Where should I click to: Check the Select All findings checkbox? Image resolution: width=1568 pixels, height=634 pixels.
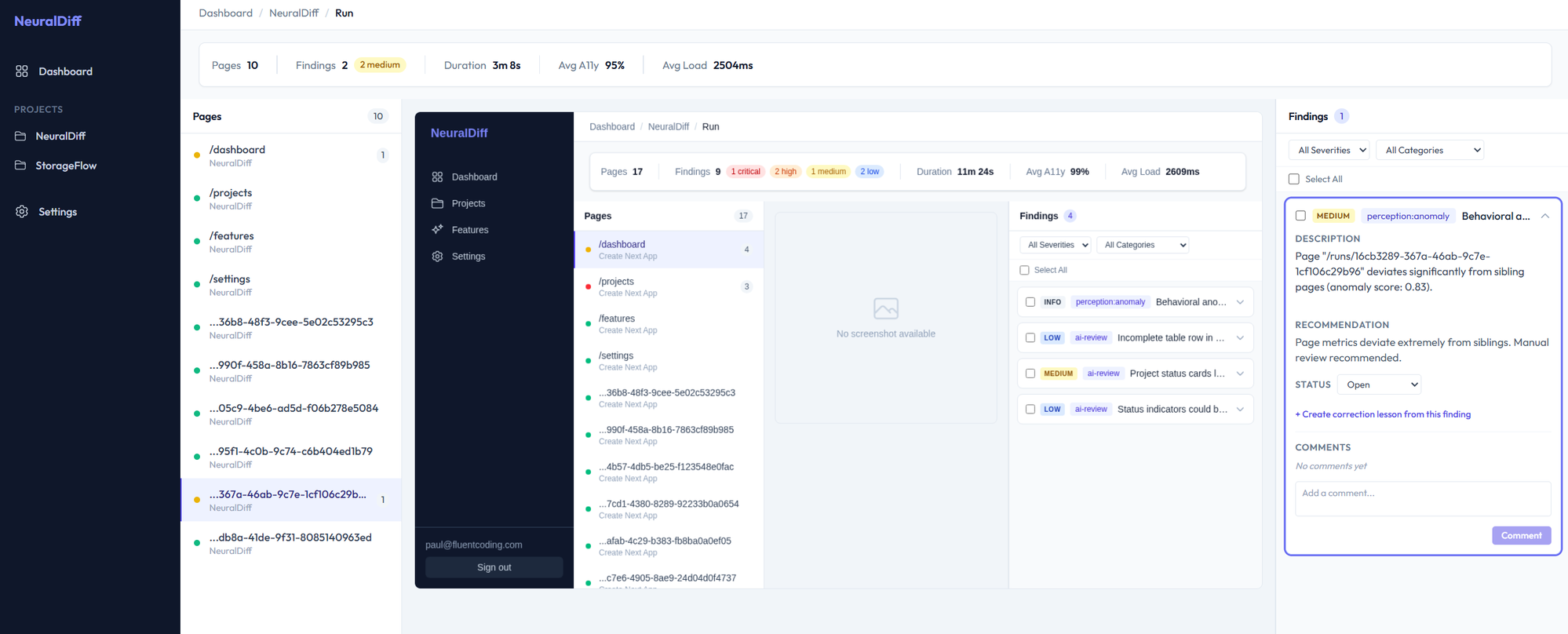coord(1294,179)
